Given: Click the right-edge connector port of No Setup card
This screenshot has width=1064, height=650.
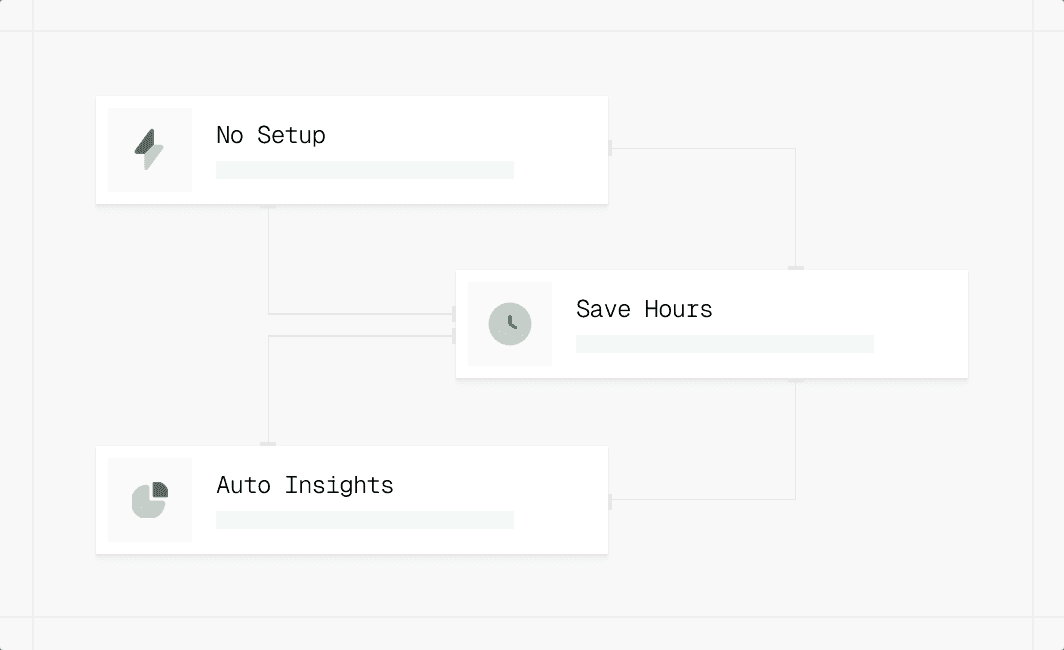Looking at the screenshot, I should click(x=609, y=148).
